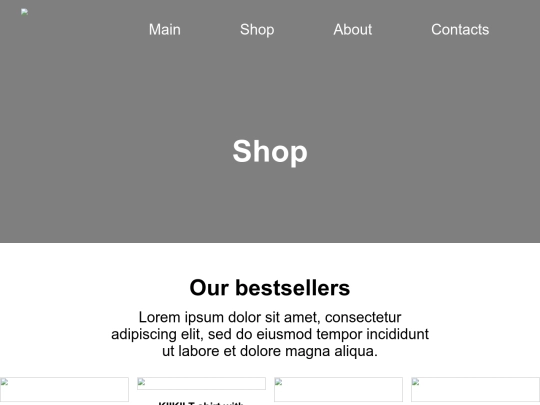Go to Shop in the navigation bar

(x=257, y=30)
